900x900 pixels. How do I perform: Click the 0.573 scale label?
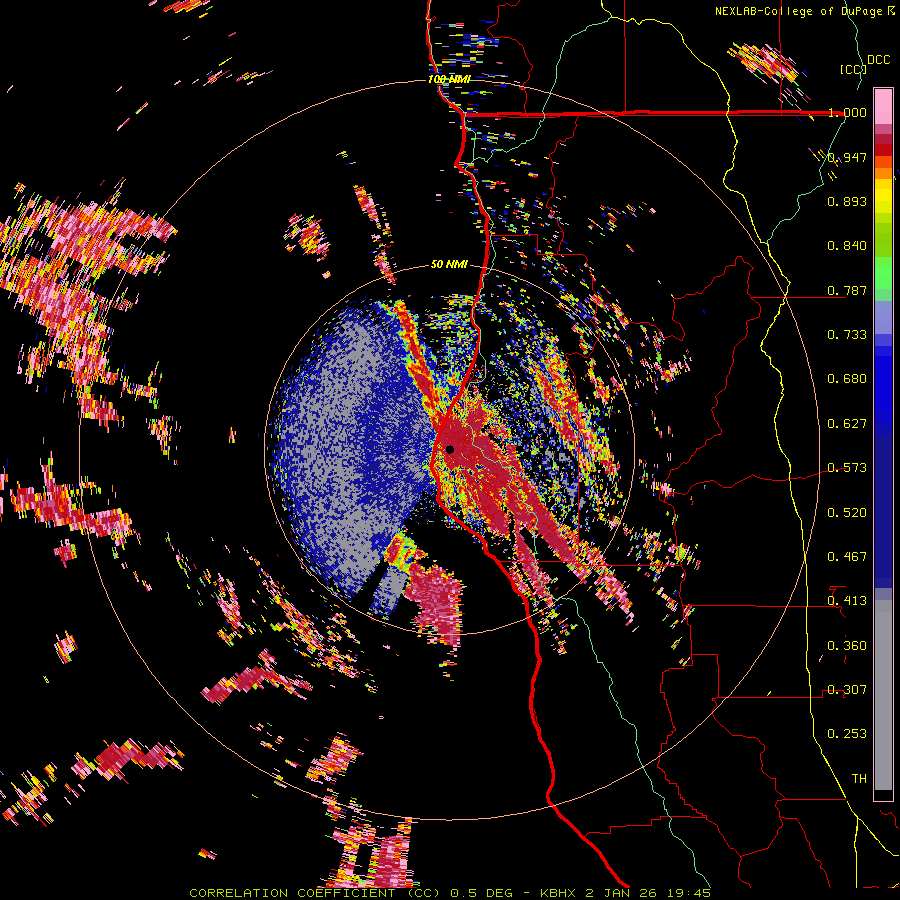847,468
